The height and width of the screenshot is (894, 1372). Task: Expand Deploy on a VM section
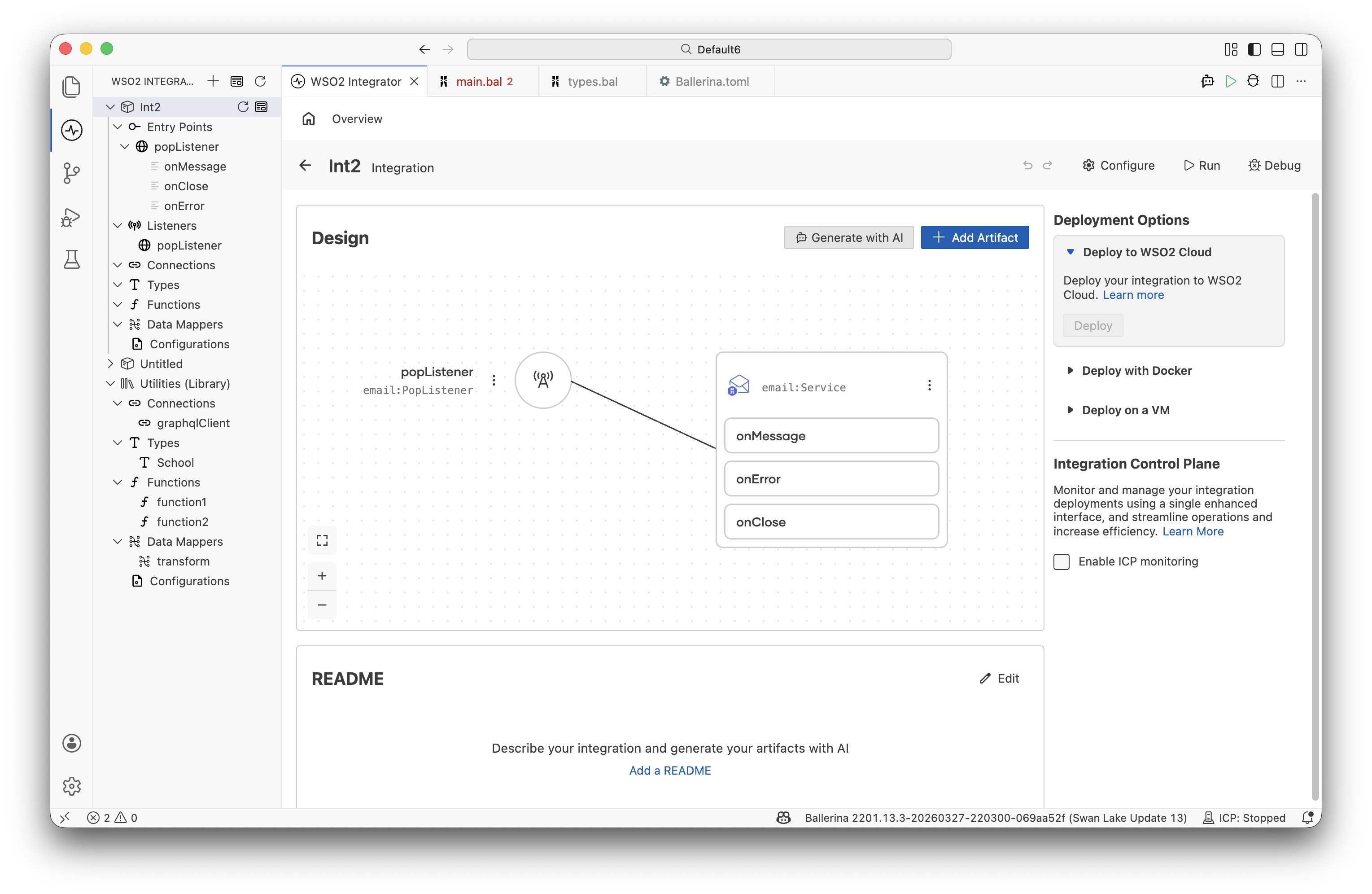1071,410
